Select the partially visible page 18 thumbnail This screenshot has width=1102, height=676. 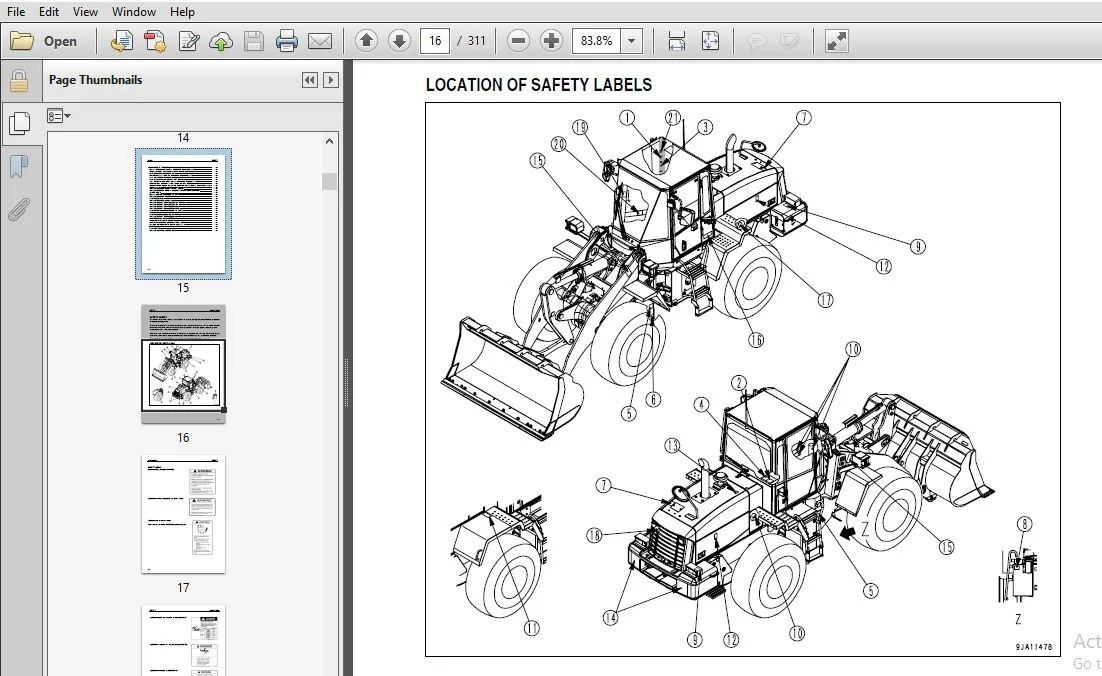click(183, 639)
